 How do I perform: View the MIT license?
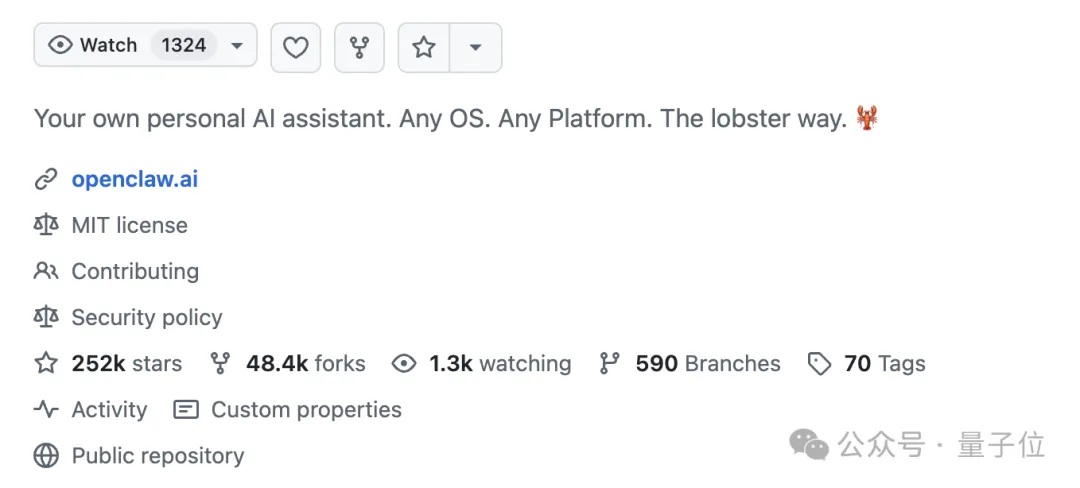point(129,225)
